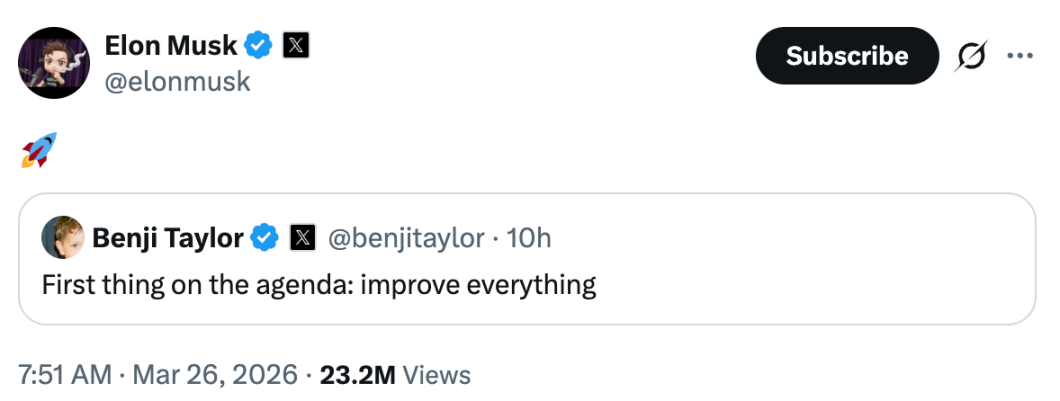Open Elon Musk's profile avatar
This screenshot has height=401, width=1060.
[x=53, y=63]
